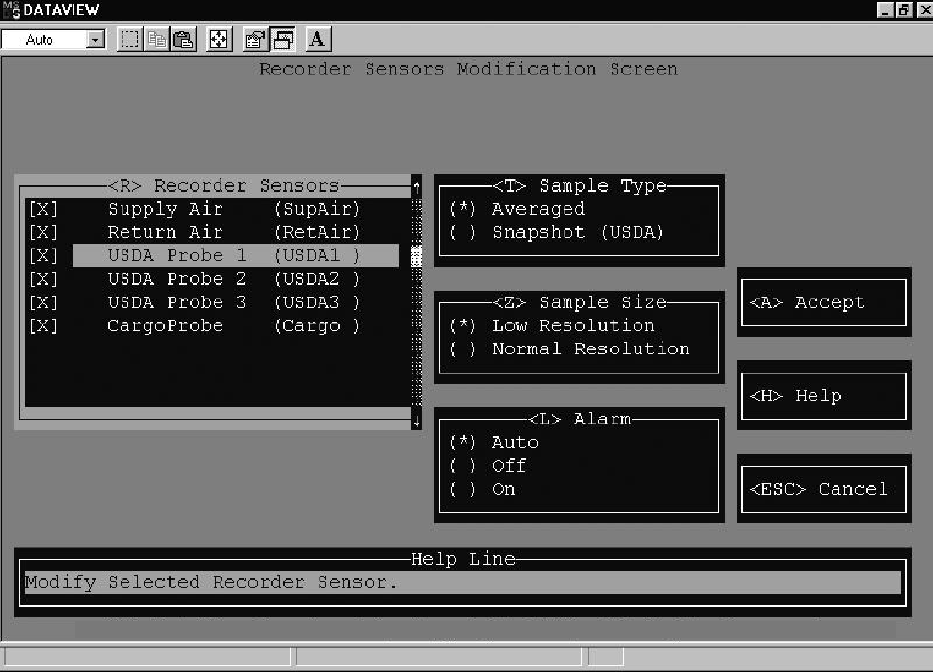The width and height of the screenshot is (933, 672).
Task: Click the <ESC> Cancel button
Action: pyautogui.click(x=824, y=489)
